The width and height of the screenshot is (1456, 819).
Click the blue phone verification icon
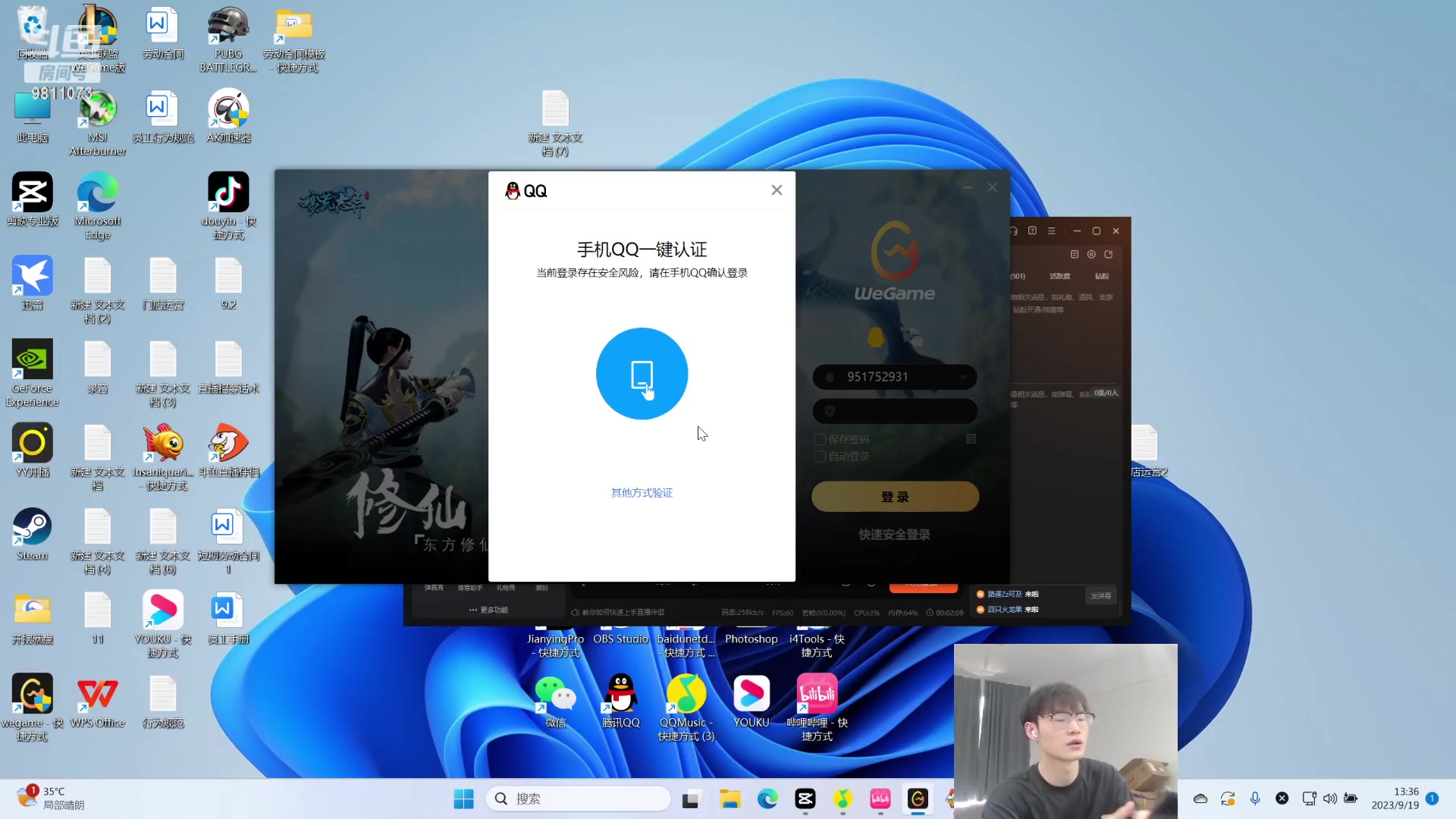tap(642, 373)
